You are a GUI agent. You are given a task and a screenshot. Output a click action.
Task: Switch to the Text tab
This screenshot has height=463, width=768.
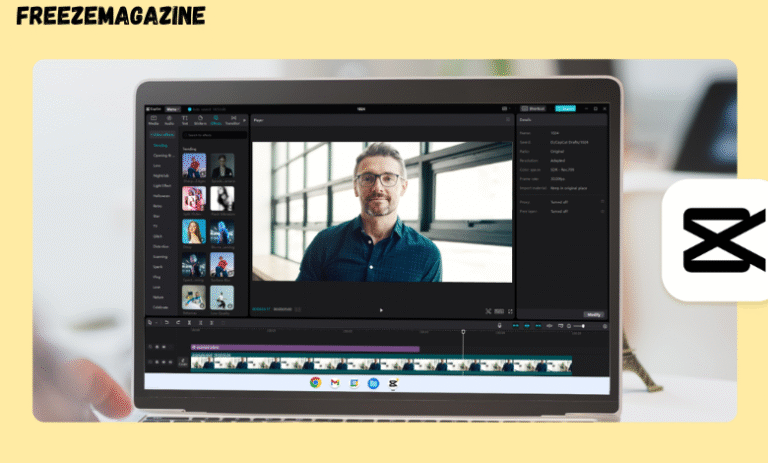[x=185, y=121]
